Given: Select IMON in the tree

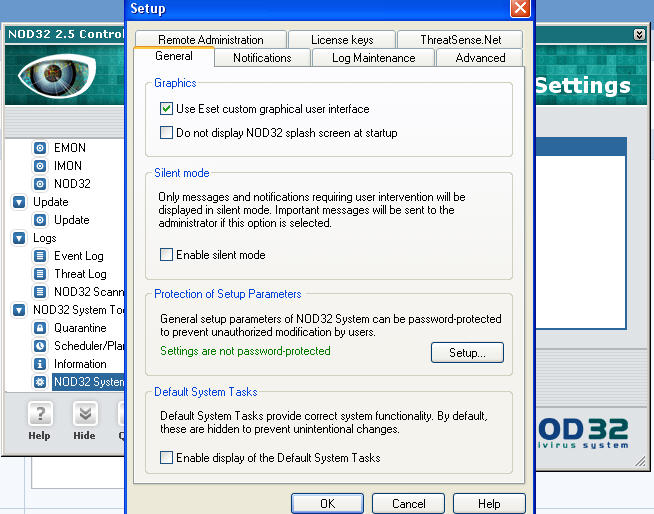Looking at the screenshot, I should pos(68,166).
